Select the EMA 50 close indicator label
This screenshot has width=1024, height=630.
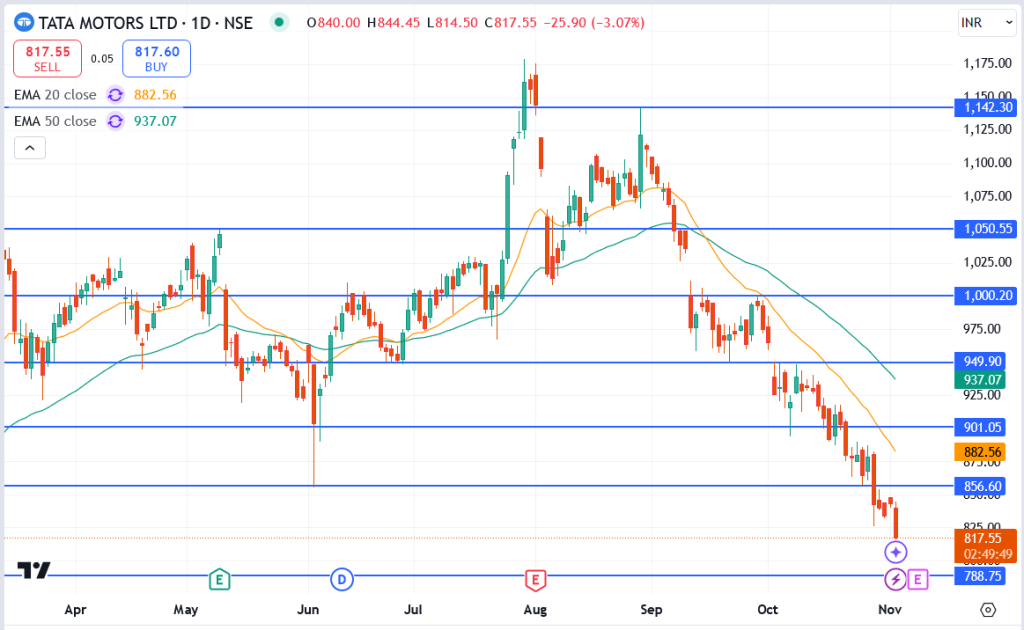tap(55, 121)
